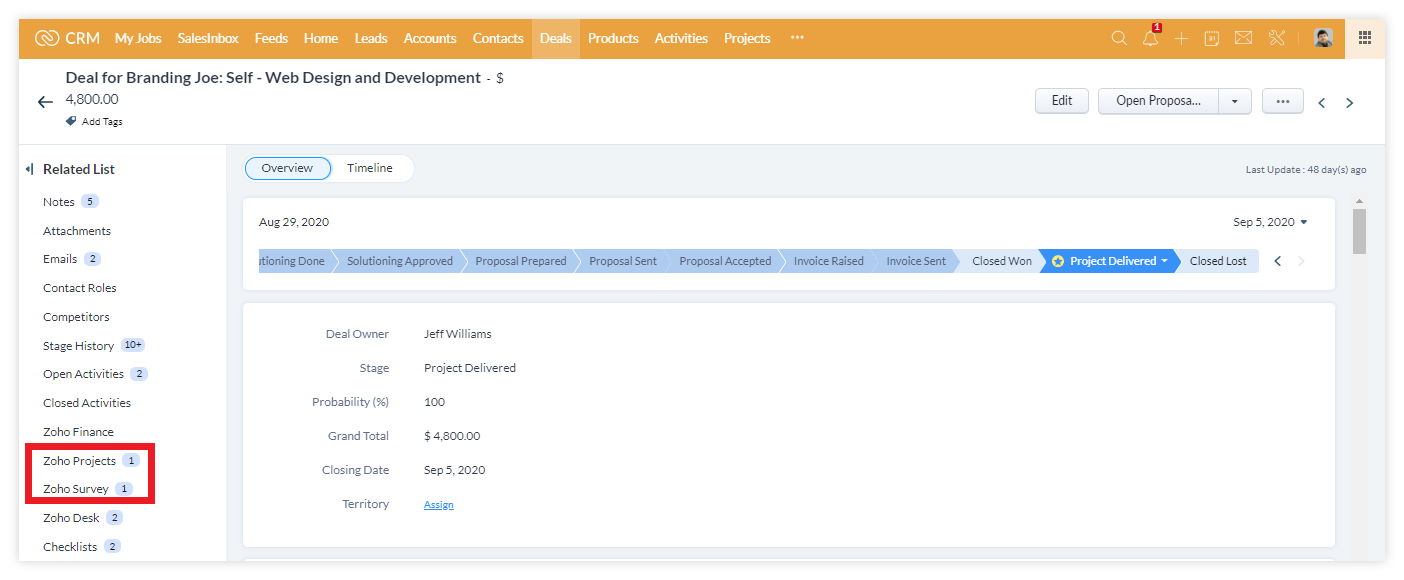Click the plus create-new icon
Screen dimensions: 1404x580
click(1181, 38)
